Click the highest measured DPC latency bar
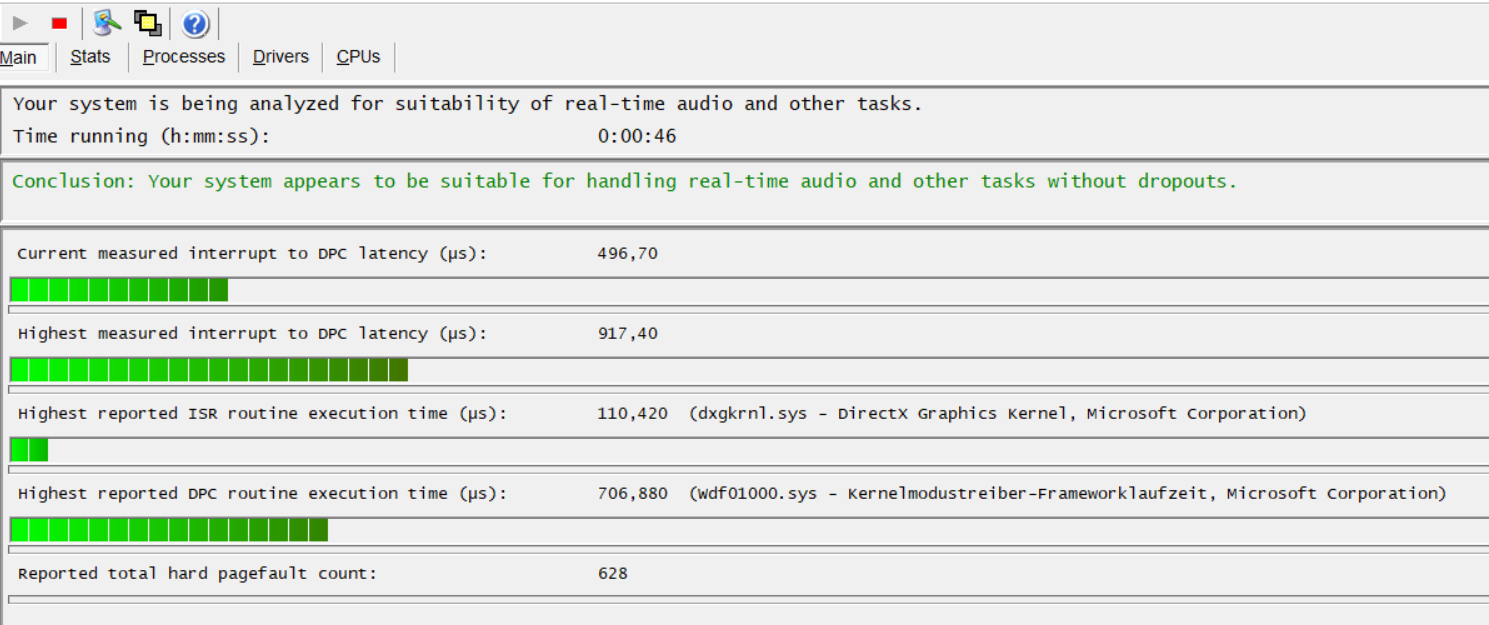 coord(209,370)
